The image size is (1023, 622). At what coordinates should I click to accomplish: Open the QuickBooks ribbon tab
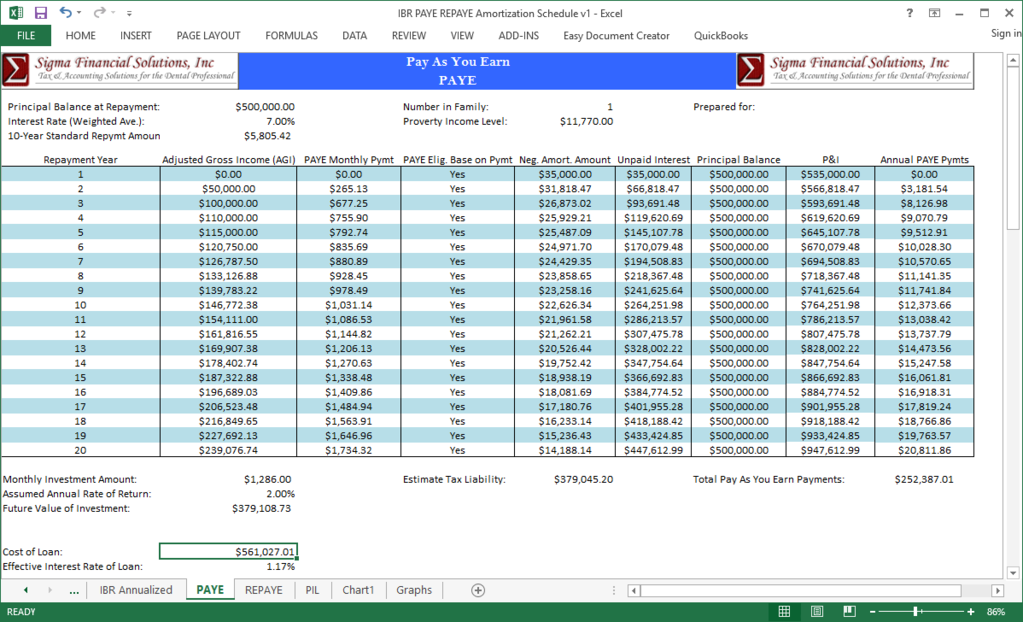(721, 35)
